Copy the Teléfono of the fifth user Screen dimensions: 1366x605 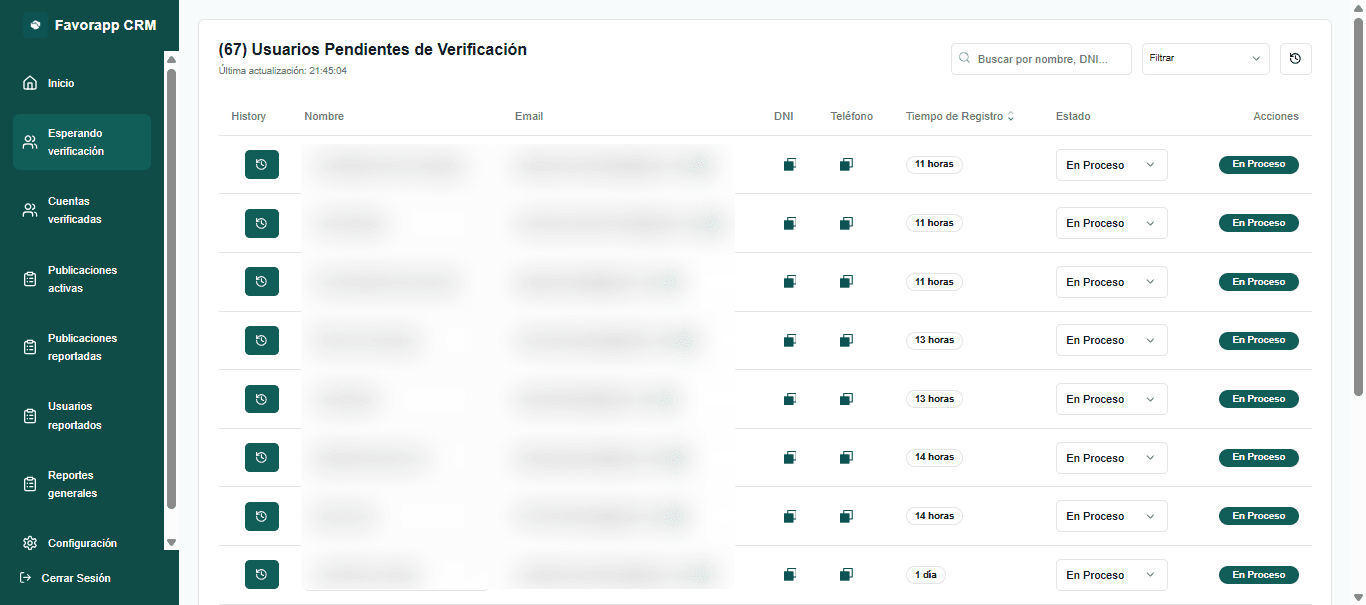tap(846, 398)
